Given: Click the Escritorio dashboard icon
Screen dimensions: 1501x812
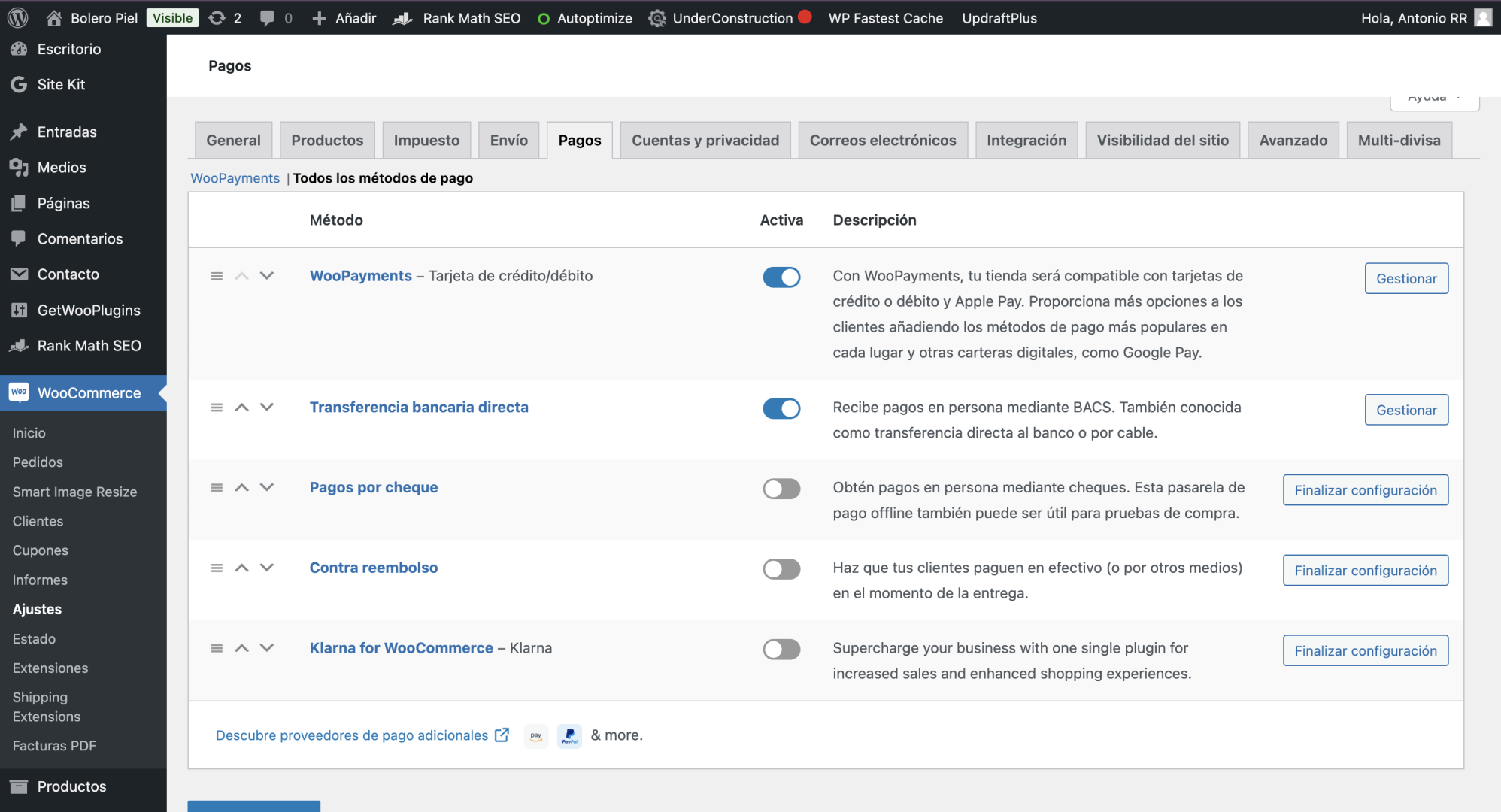Looking at the screenshot, I should point(19,49).
